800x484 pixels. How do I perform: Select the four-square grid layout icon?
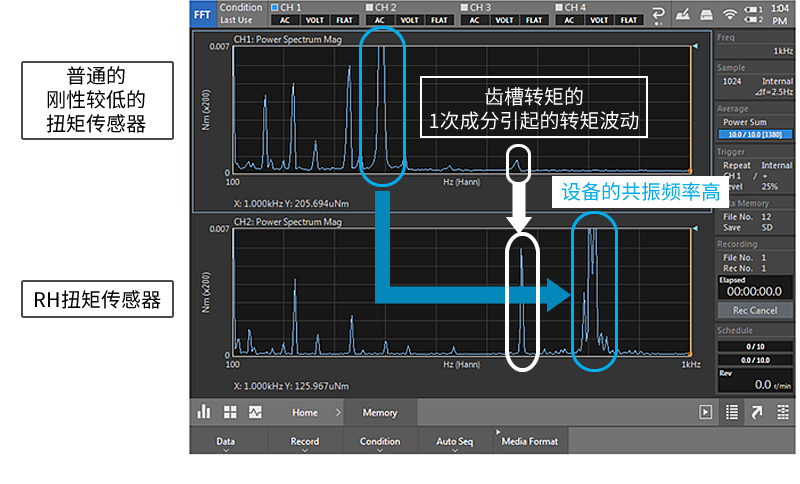229,412
